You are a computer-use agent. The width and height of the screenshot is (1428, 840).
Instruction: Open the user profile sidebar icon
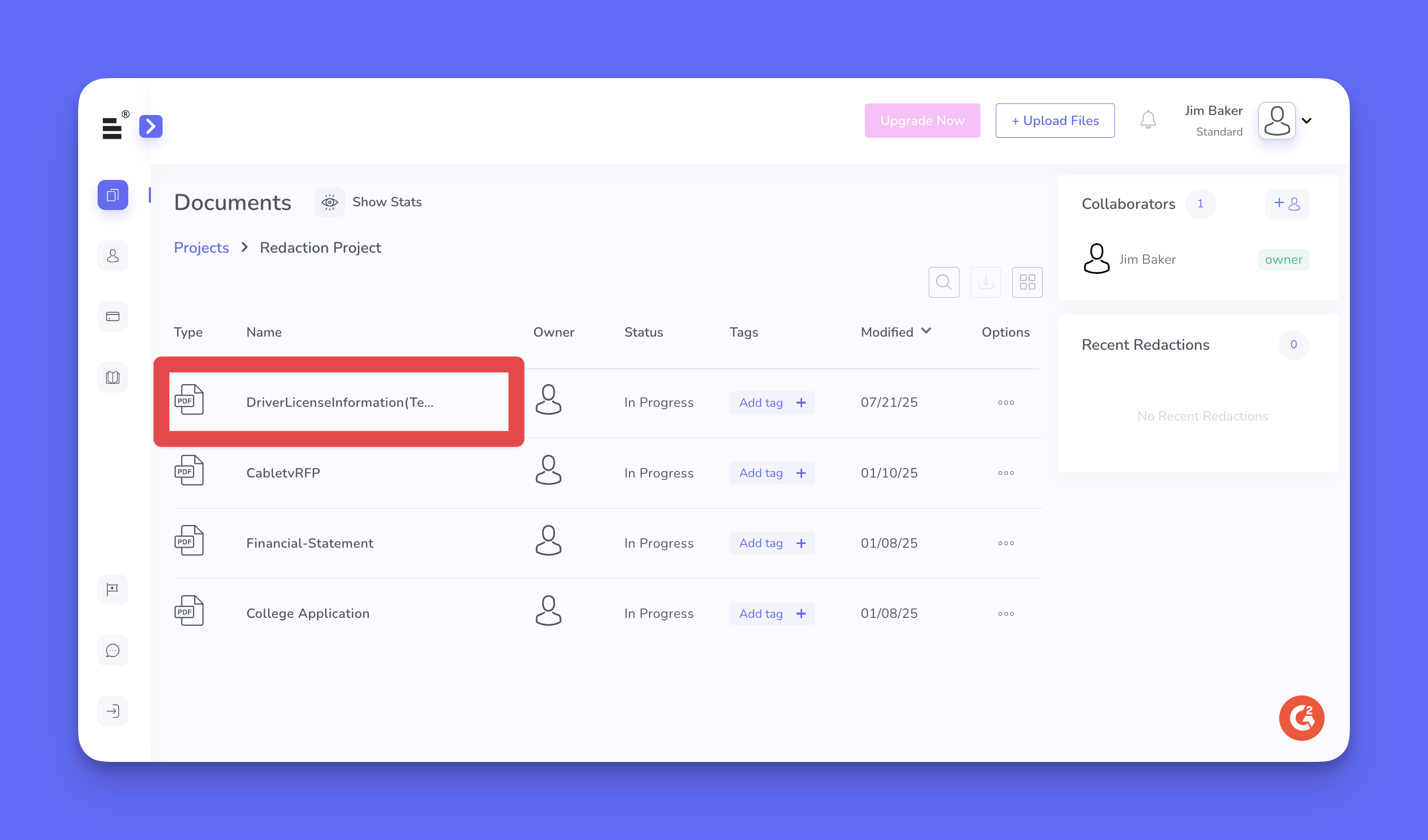[113, 256]
